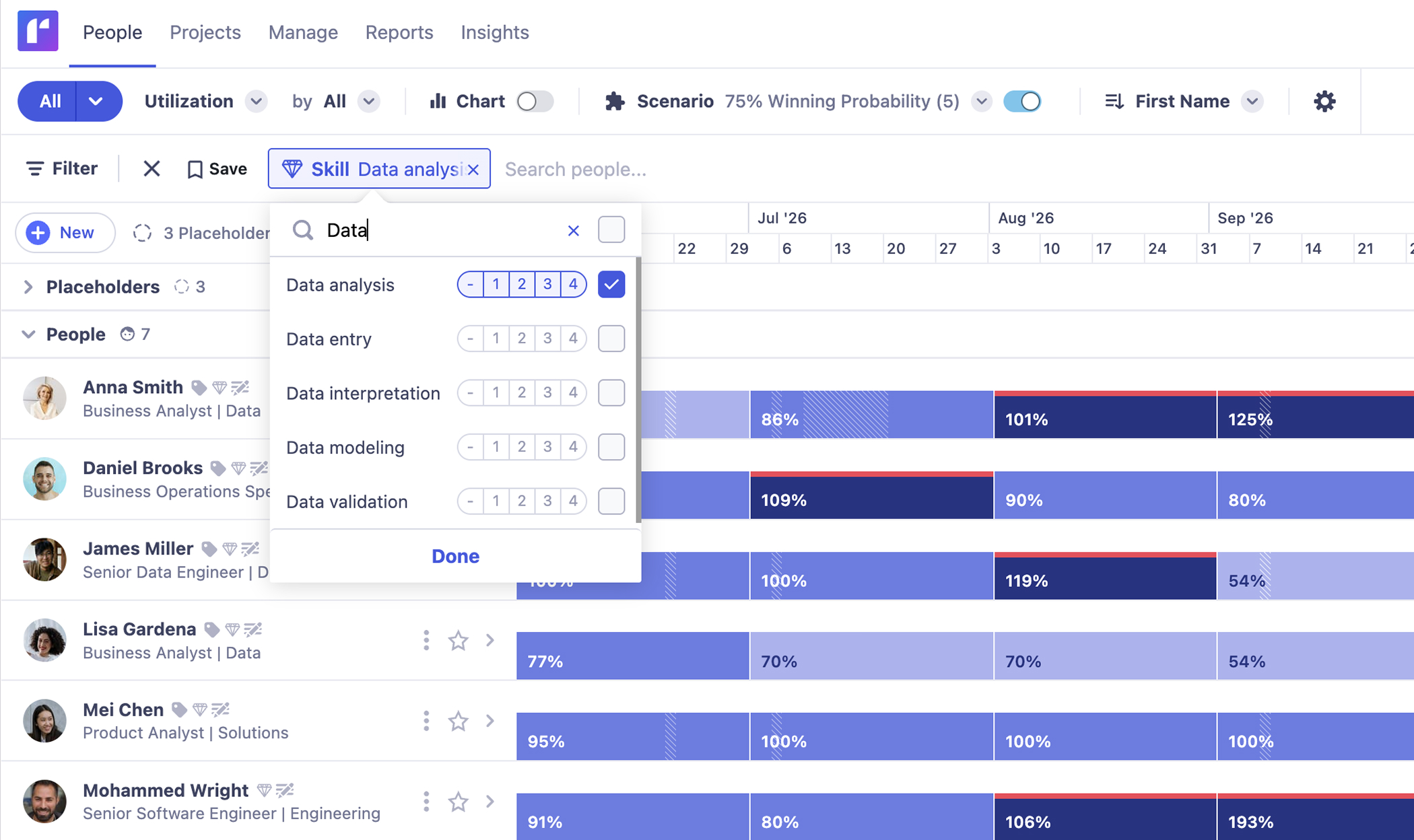The image size is (1414, 840).
Task: Click the Runn app logo
Action: tap(38, 31)
